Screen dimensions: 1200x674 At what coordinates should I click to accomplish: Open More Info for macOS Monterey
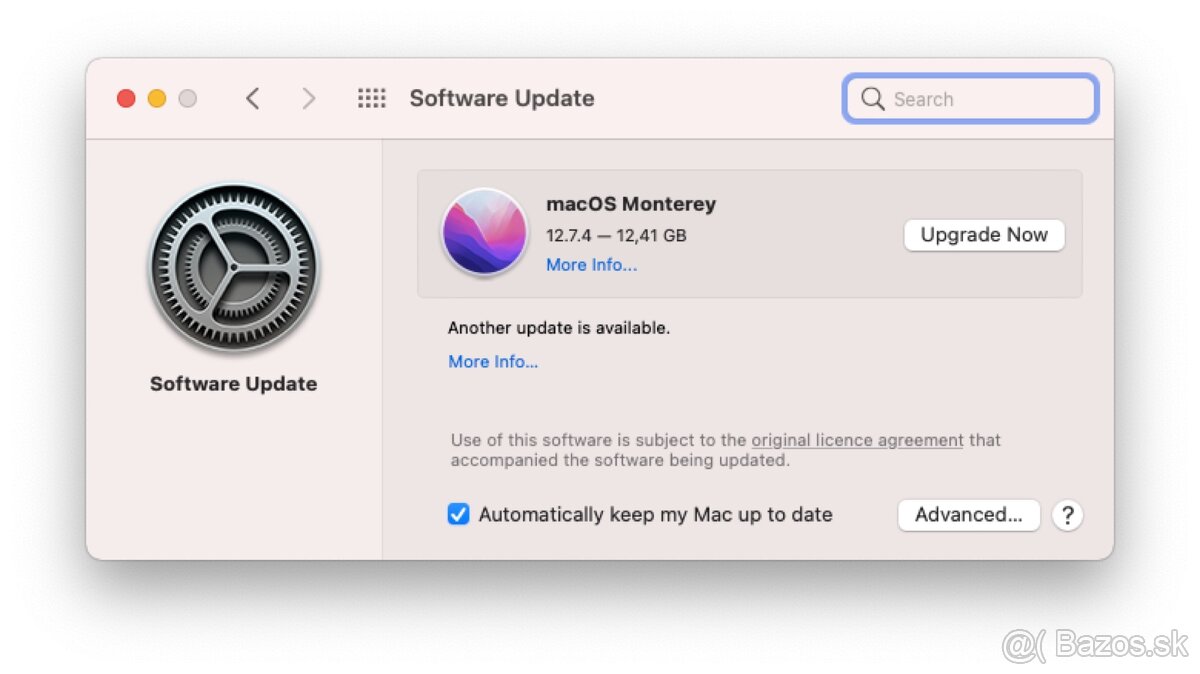tap(591, 264)
